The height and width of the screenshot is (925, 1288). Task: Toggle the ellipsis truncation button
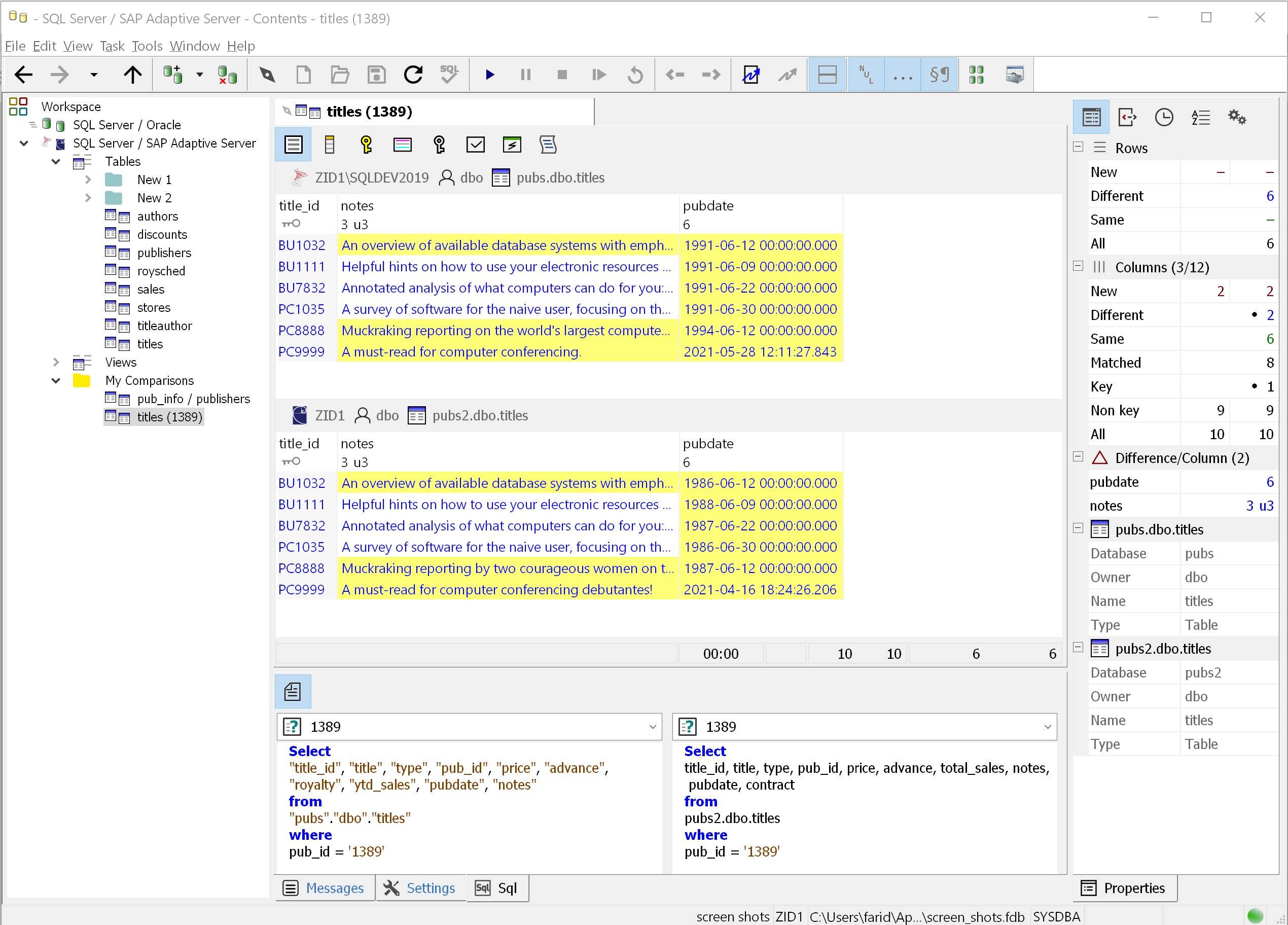[903, 75]
